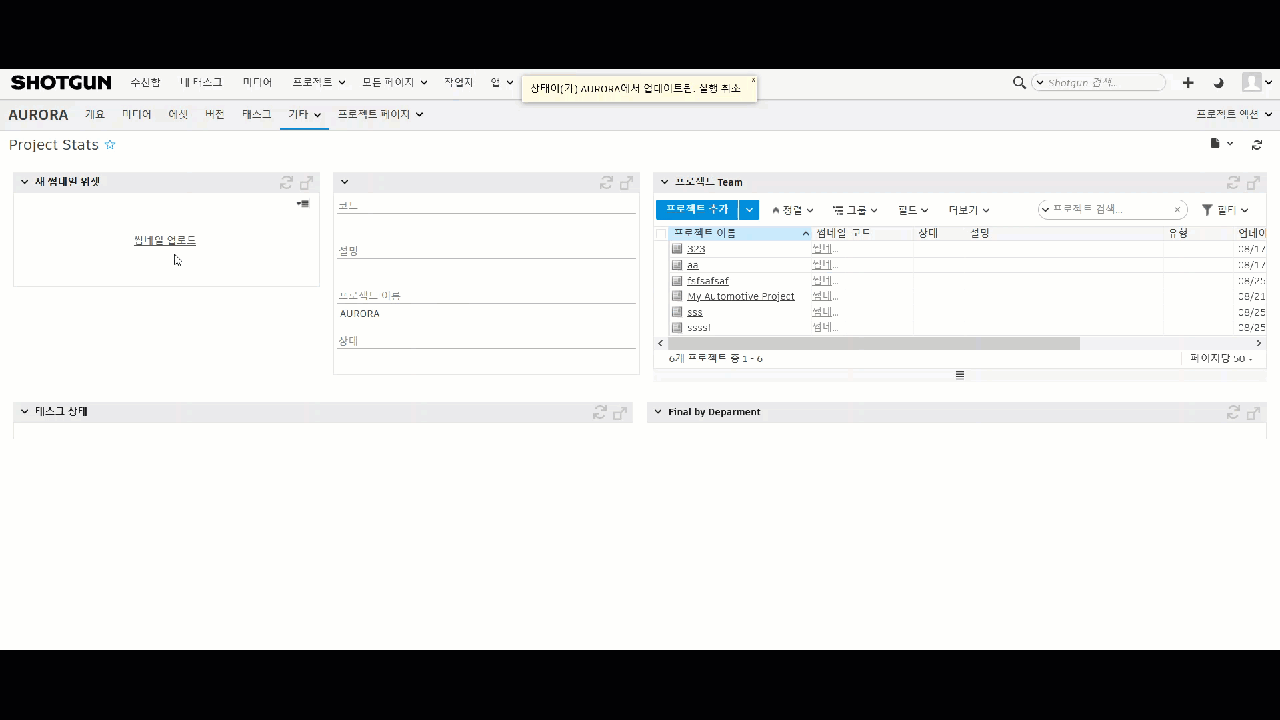Refresh the new thumbnail widget
This screenshot has height=720, width=1280.
287,183
